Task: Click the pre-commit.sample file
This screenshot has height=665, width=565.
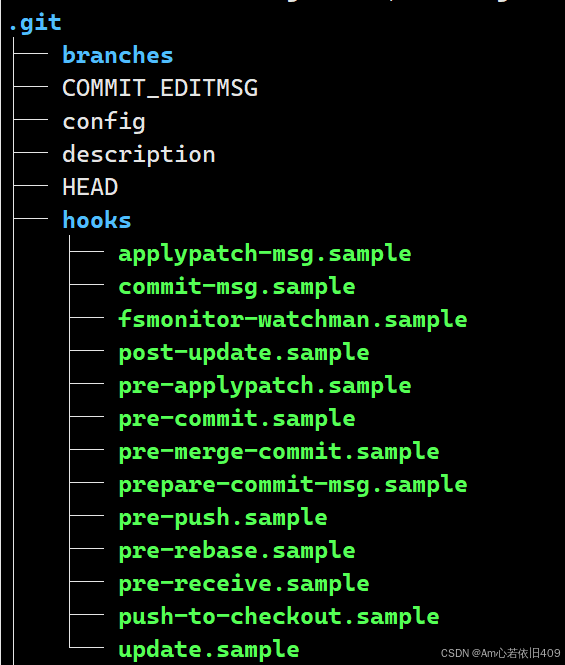Action: 237,419
